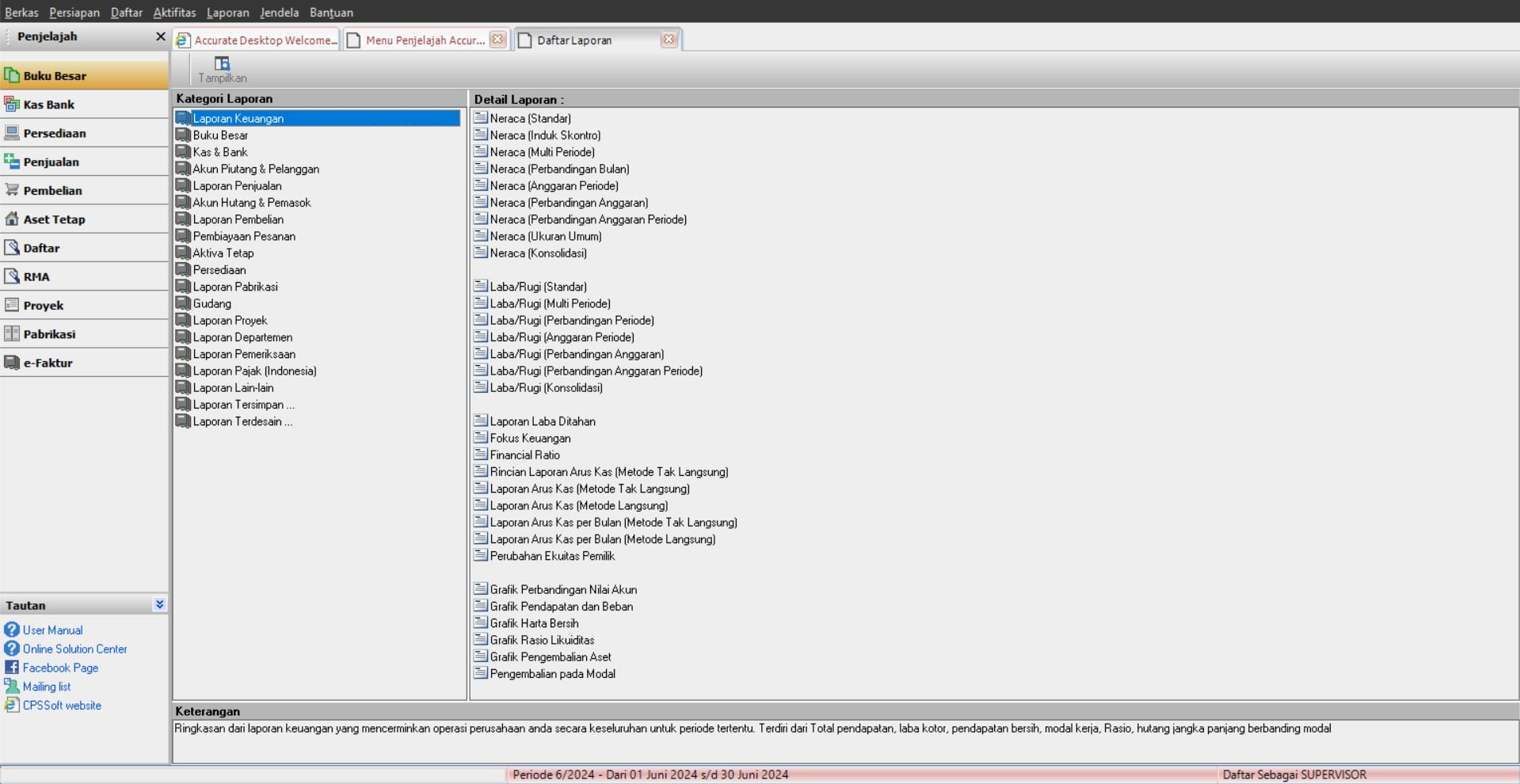
Task: Pick the Financial Ratio report
Action: pyautogui.click(x=524, y=455)
